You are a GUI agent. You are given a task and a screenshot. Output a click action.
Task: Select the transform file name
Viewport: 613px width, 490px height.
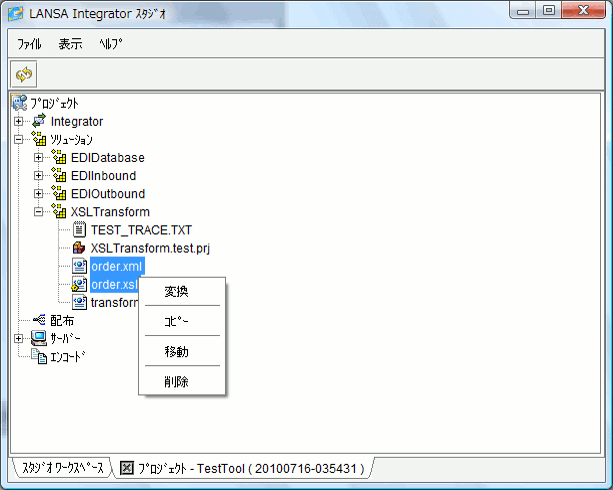coord(115,303)
